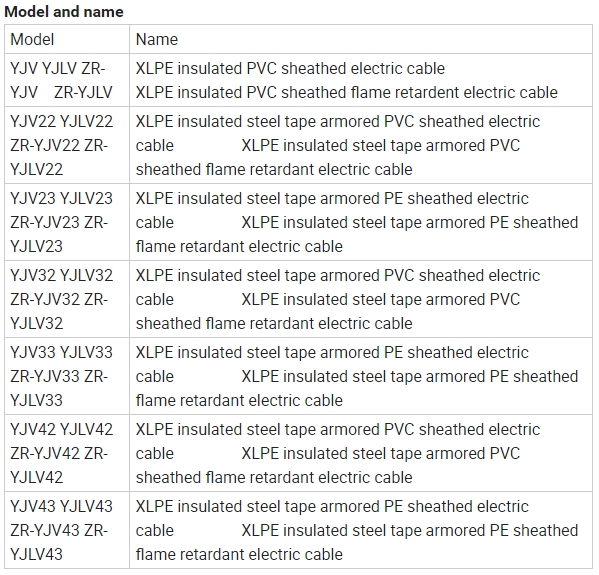Select the 'Name' column header cell
This screenshot has height=575, width=599.
(x=361, y=39)
